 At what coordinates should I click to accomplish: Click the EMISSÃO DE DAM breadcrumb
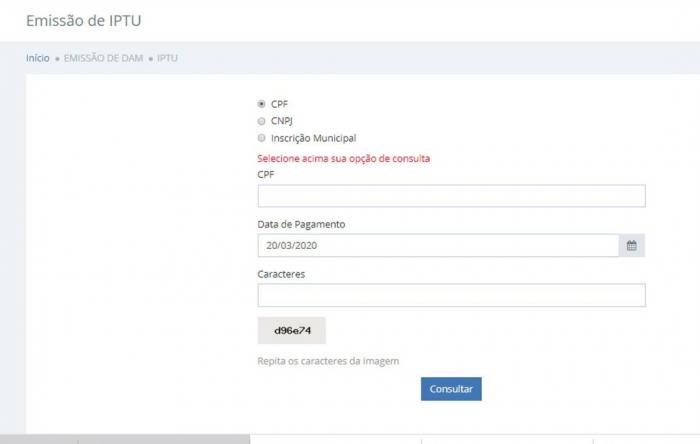(104, 58)
